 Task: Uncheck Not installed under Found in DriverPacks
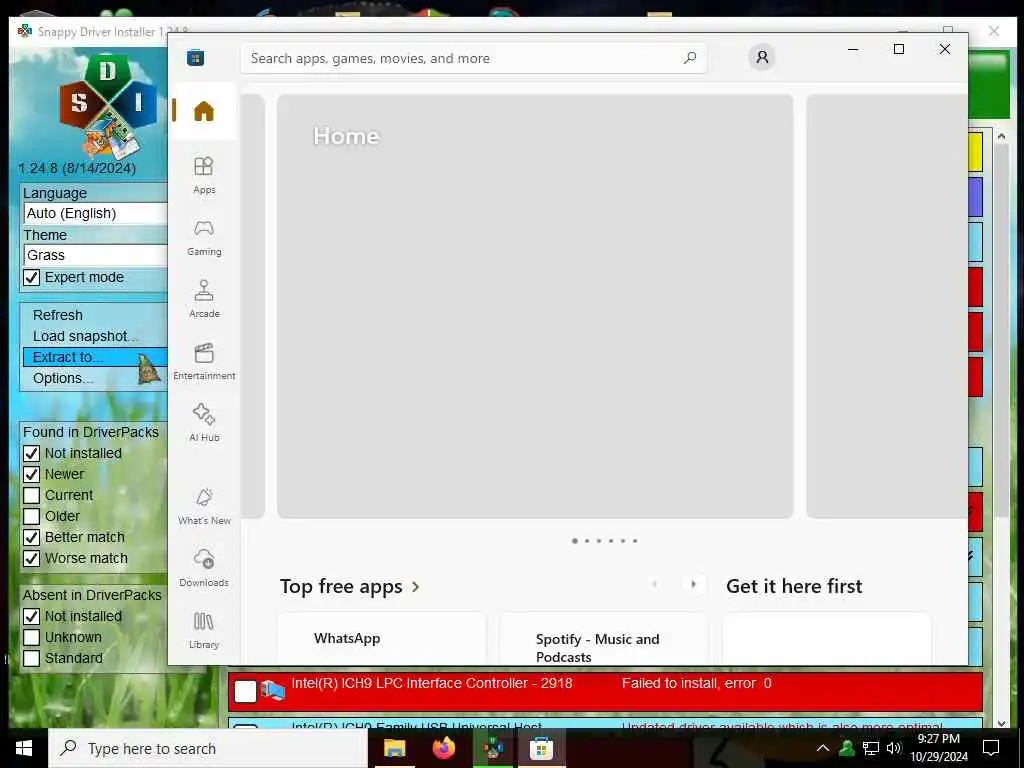point(31,453)
